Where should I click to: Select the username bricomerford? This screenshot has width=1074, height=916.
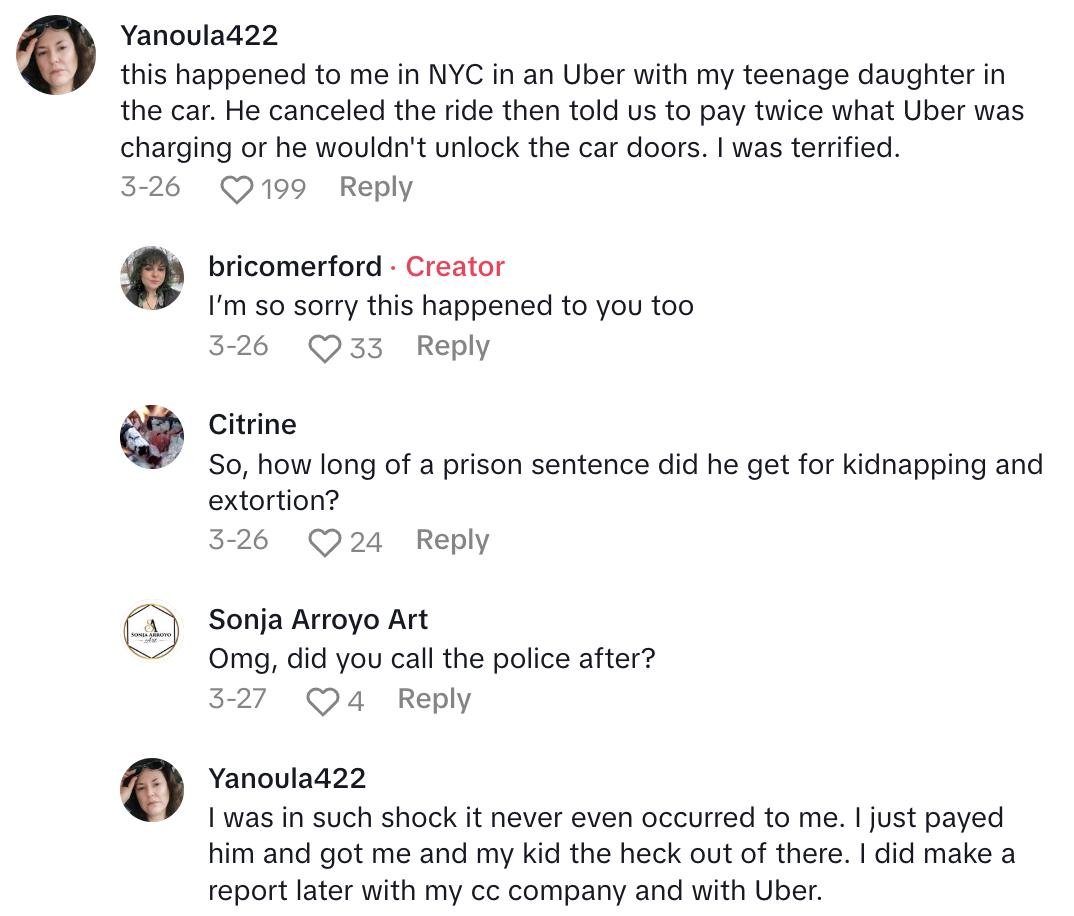pyautogui.click(x=294, y=267)
